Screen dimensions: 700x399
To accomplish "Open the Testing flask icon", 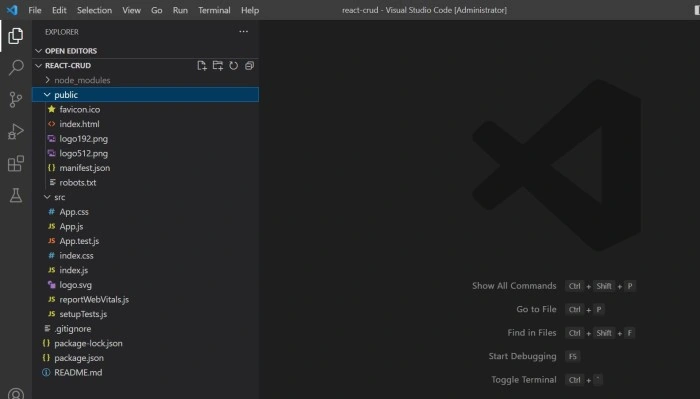I will tap(16, 195).
